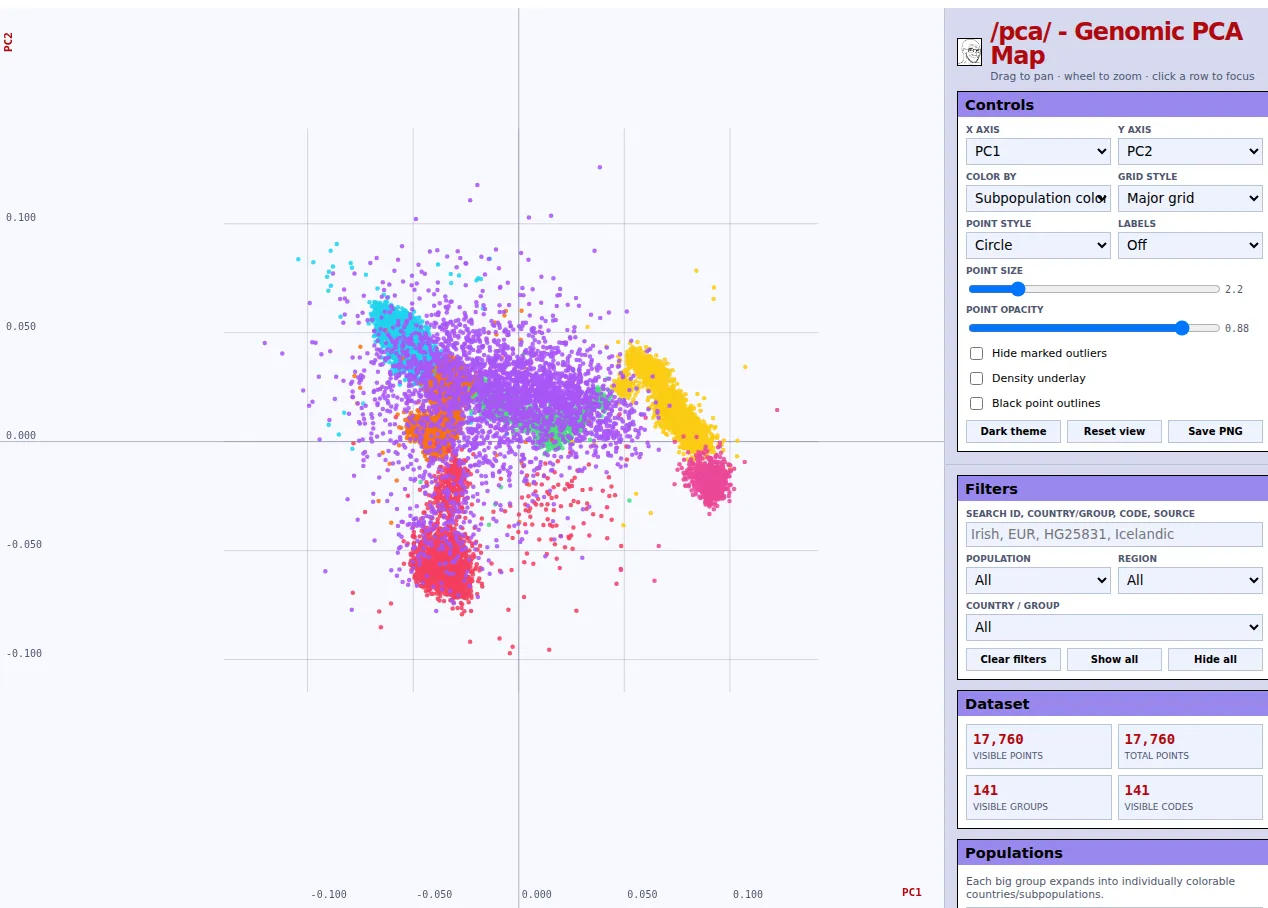Click the Hide all button
This screenshot has height=908, width=1268.
pos(1215,659)
